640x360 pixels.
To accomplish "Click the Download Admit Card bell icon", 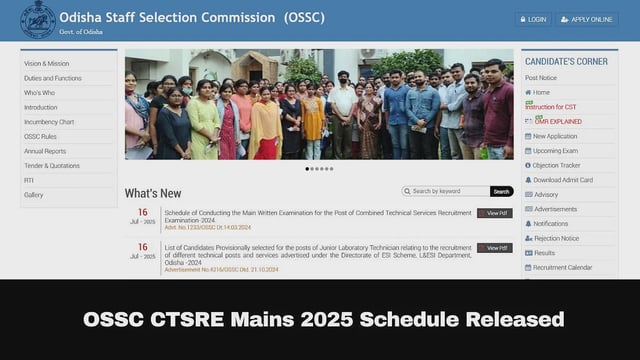I will click(x=528, y=180).
